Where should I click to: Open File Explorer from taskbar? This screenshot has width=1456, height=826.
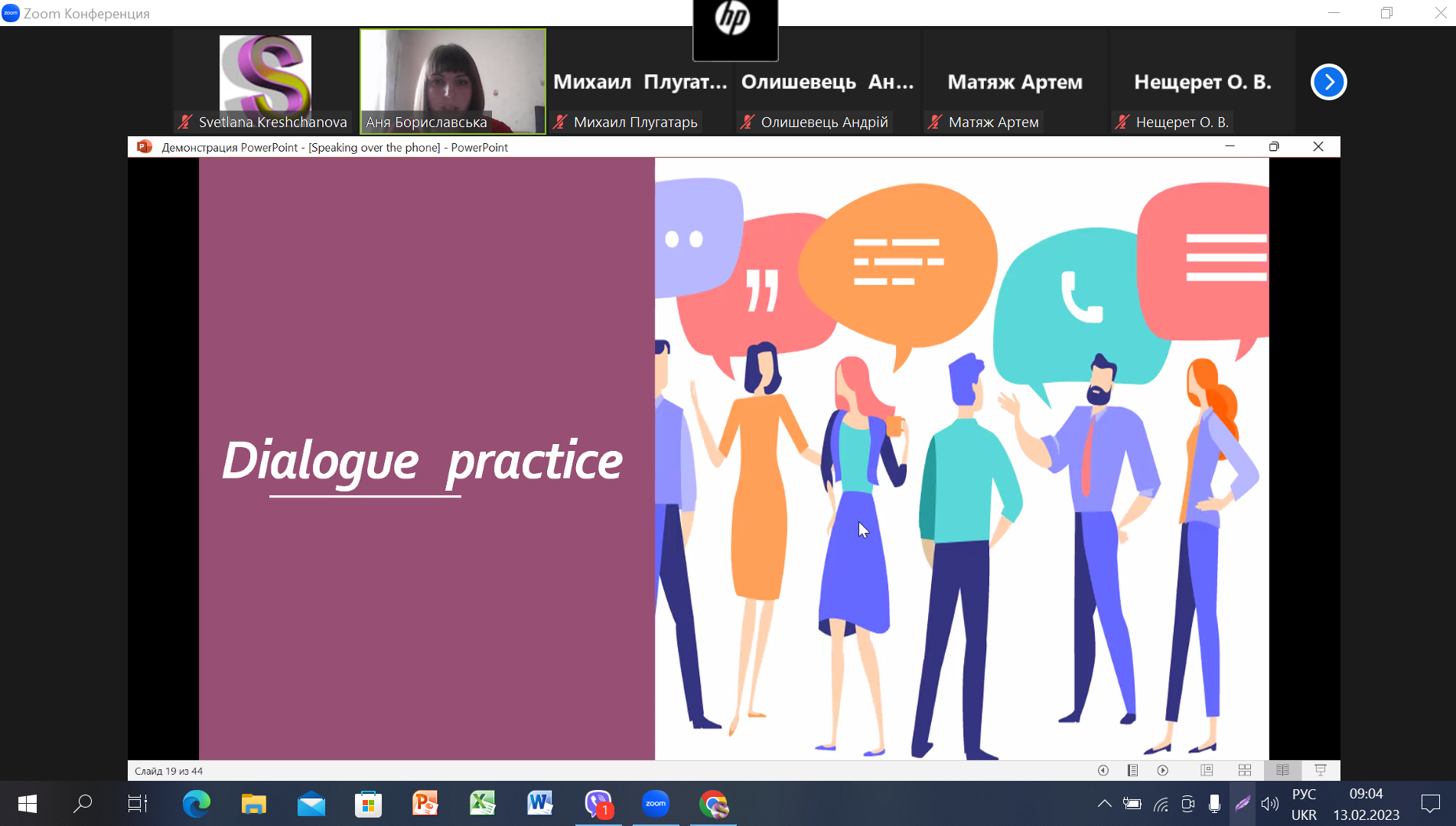click(x=253, y=804)
